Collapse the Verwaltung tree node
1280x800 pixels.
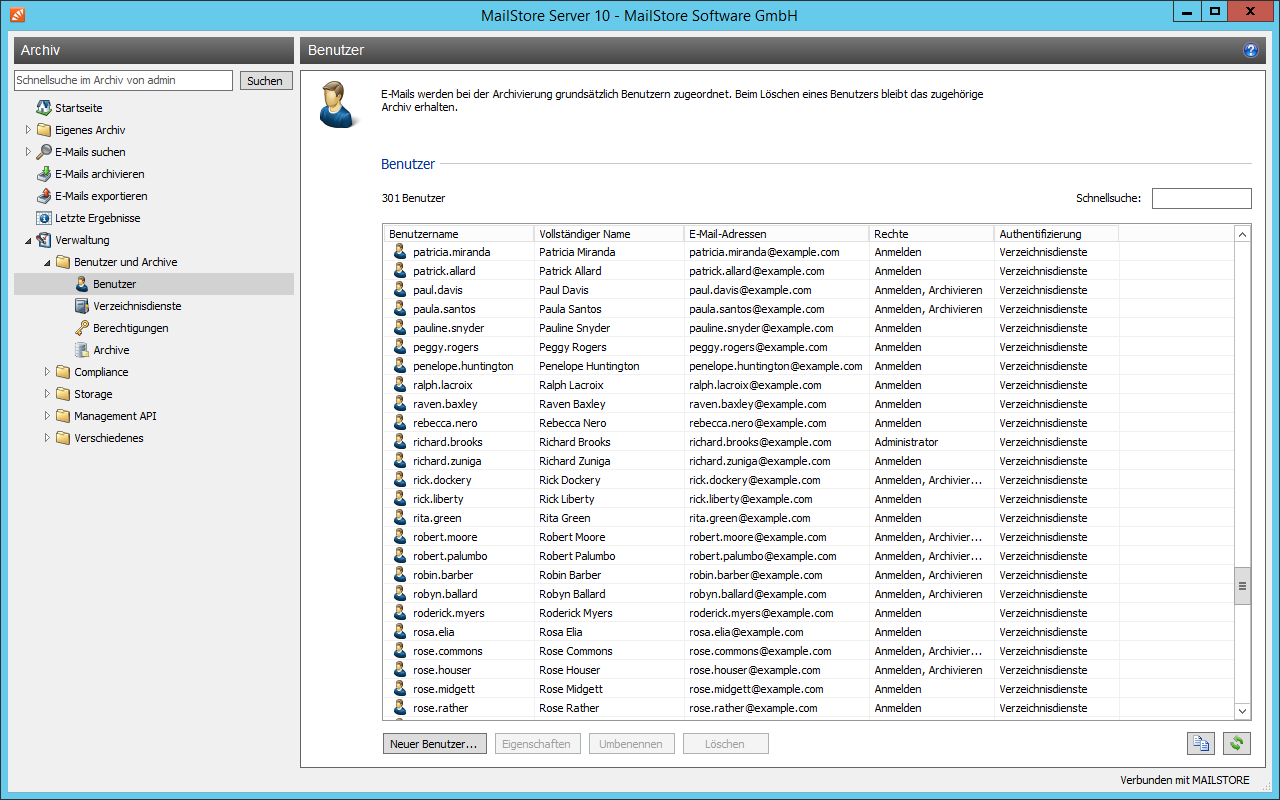tap(28, 240)
